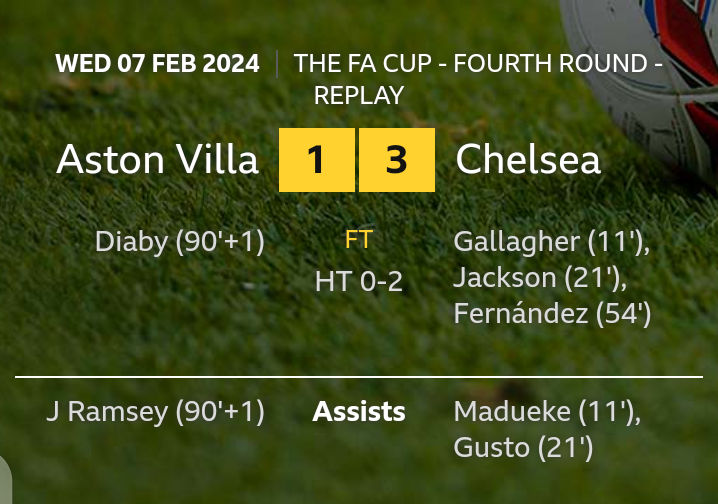Click the bold Assists label
Image resolution: width=718 pixels, height=504 pixels.
coord(359,412)
